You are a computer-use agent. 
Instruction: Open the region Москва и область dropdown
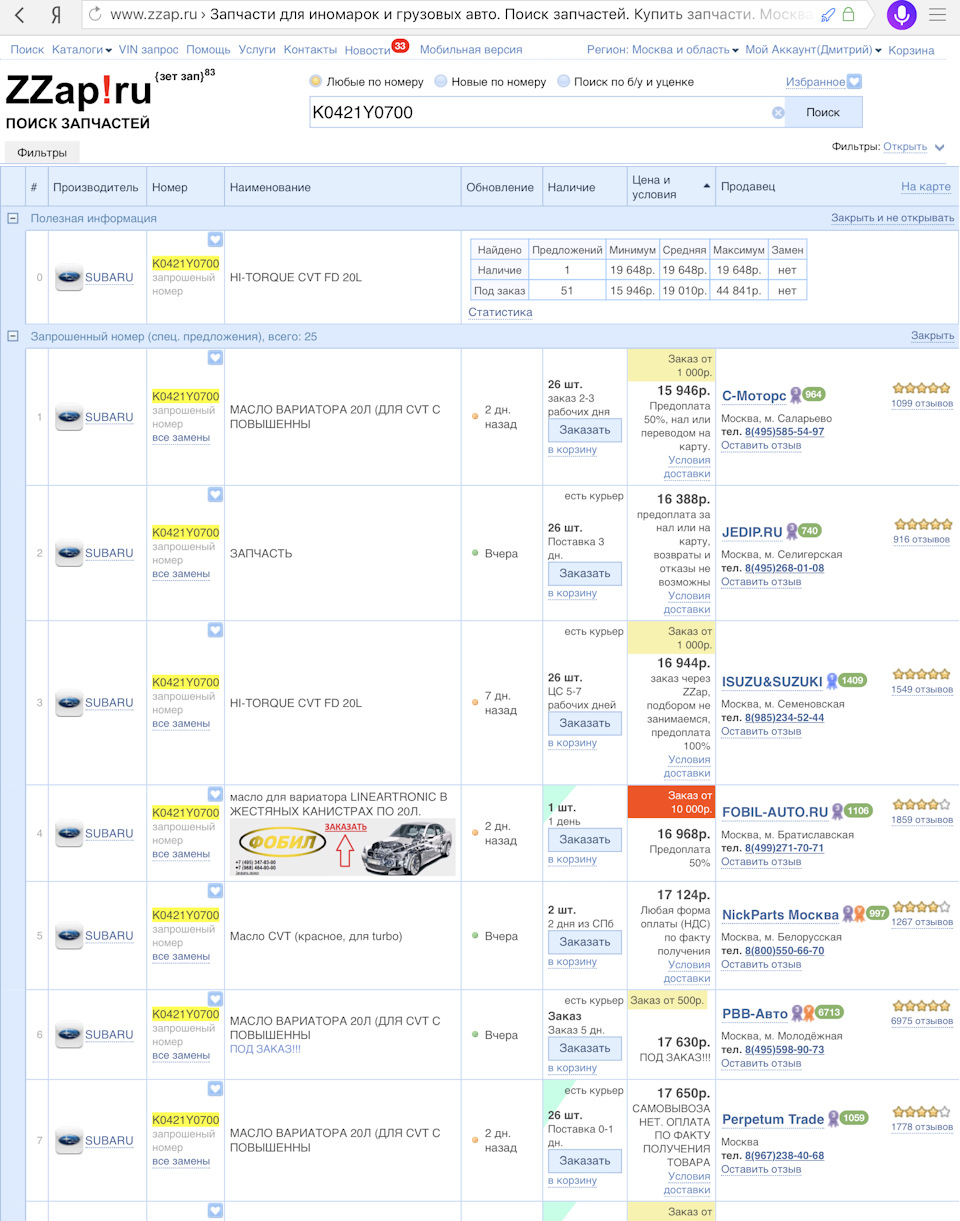tap(663, 49)
